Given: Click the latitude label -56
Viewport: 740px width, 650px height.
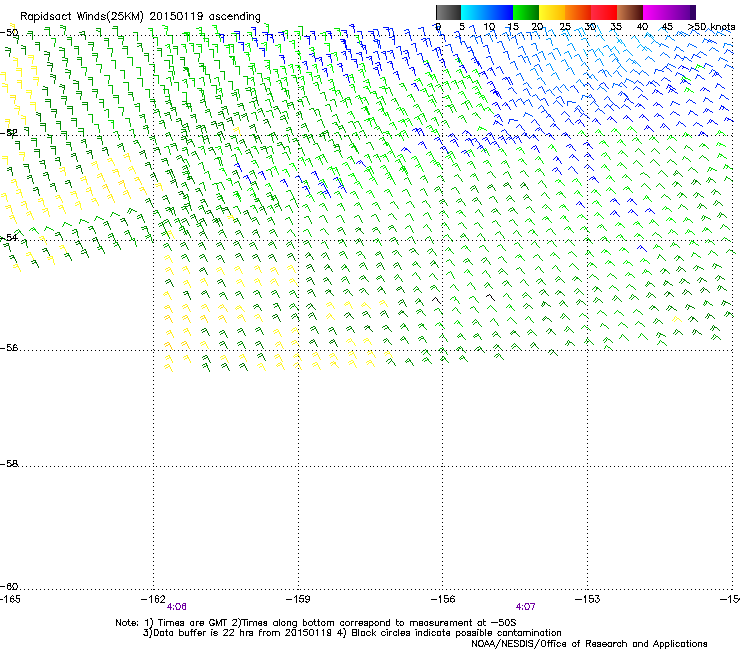Looking at the screenshot, I should click(x=9, y=347).
